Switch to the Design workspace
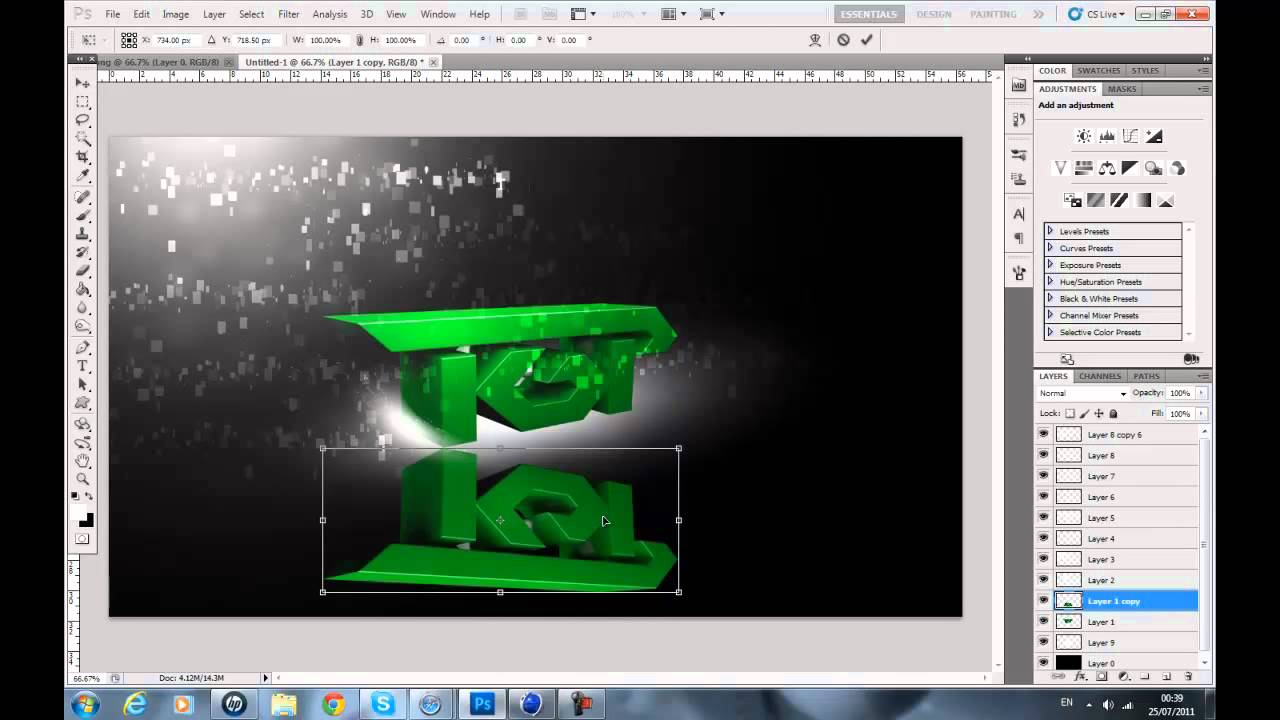This screenshot has width=1280, height=720. 934,14
